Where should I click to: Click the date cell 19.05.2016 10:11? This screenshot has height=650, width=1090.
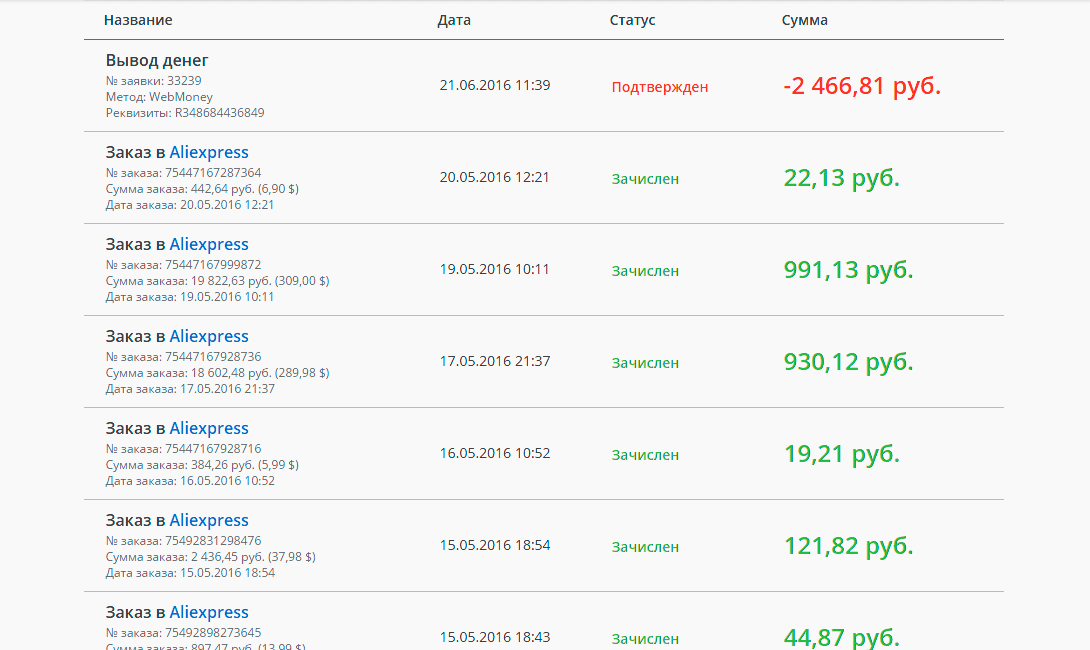click(x=494, y=269)
